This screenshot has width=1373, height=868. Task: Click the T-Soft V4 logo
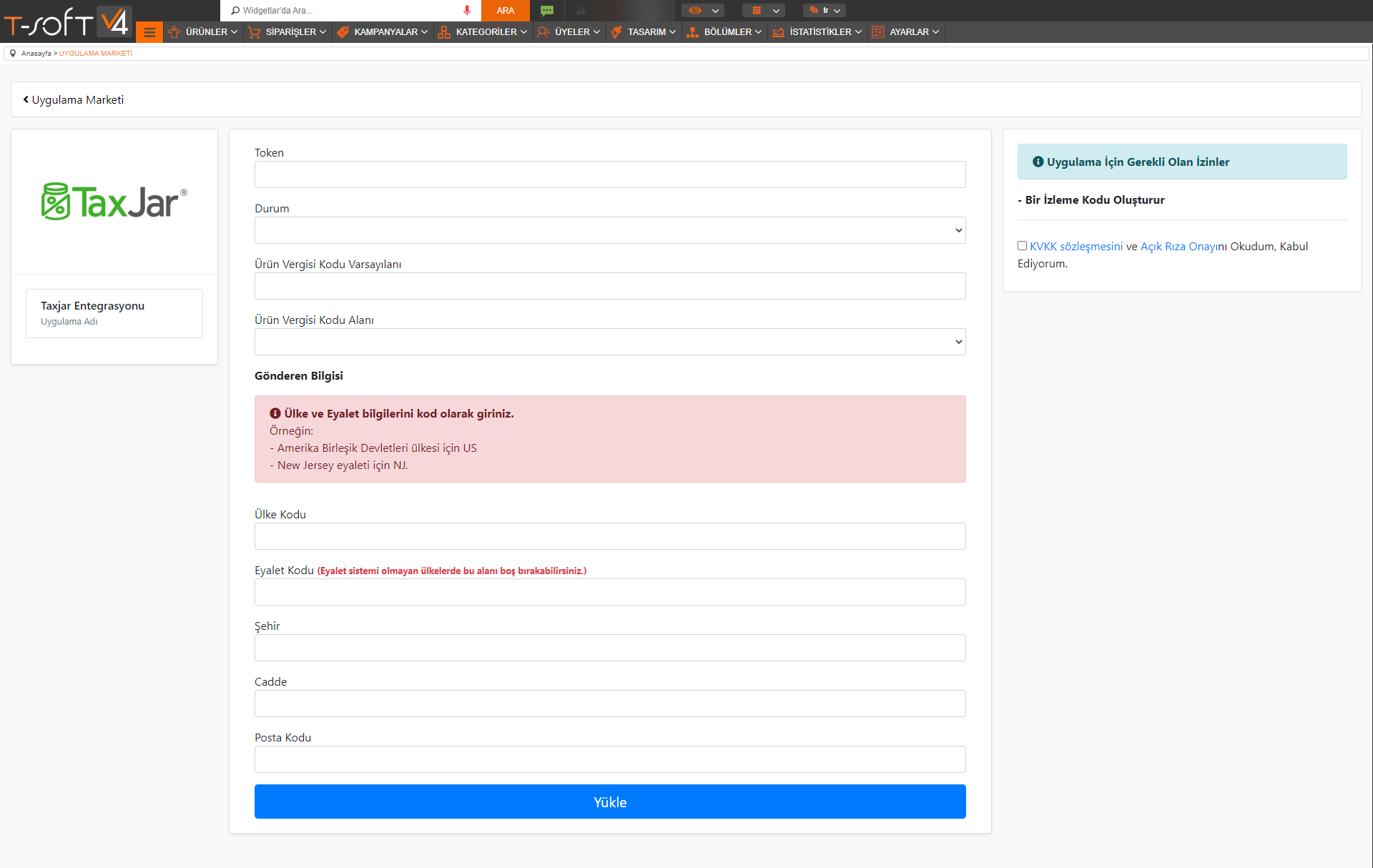click(67, 21)
